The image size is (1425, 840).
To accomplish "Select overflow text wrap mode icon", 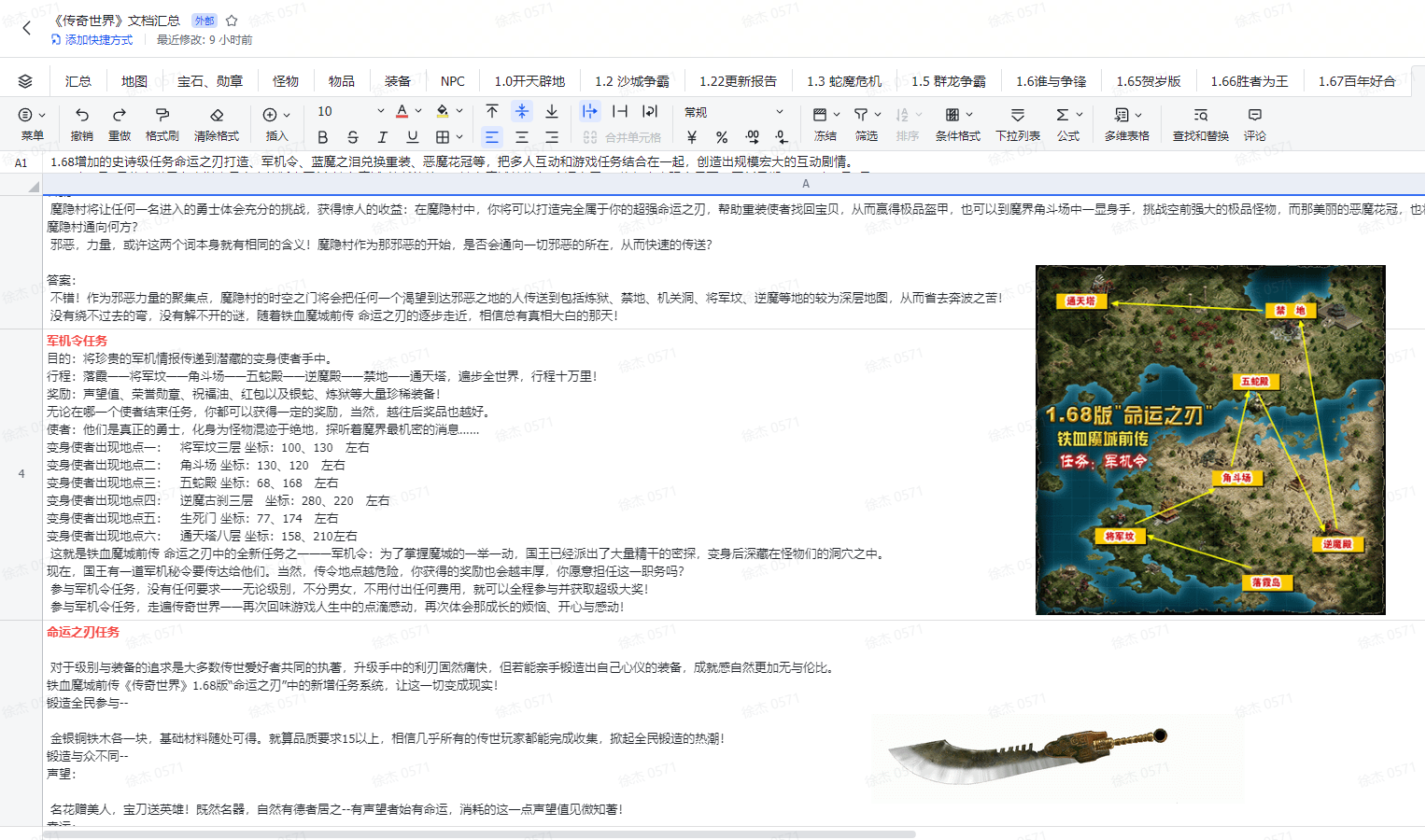I will [x=589, y=111].
